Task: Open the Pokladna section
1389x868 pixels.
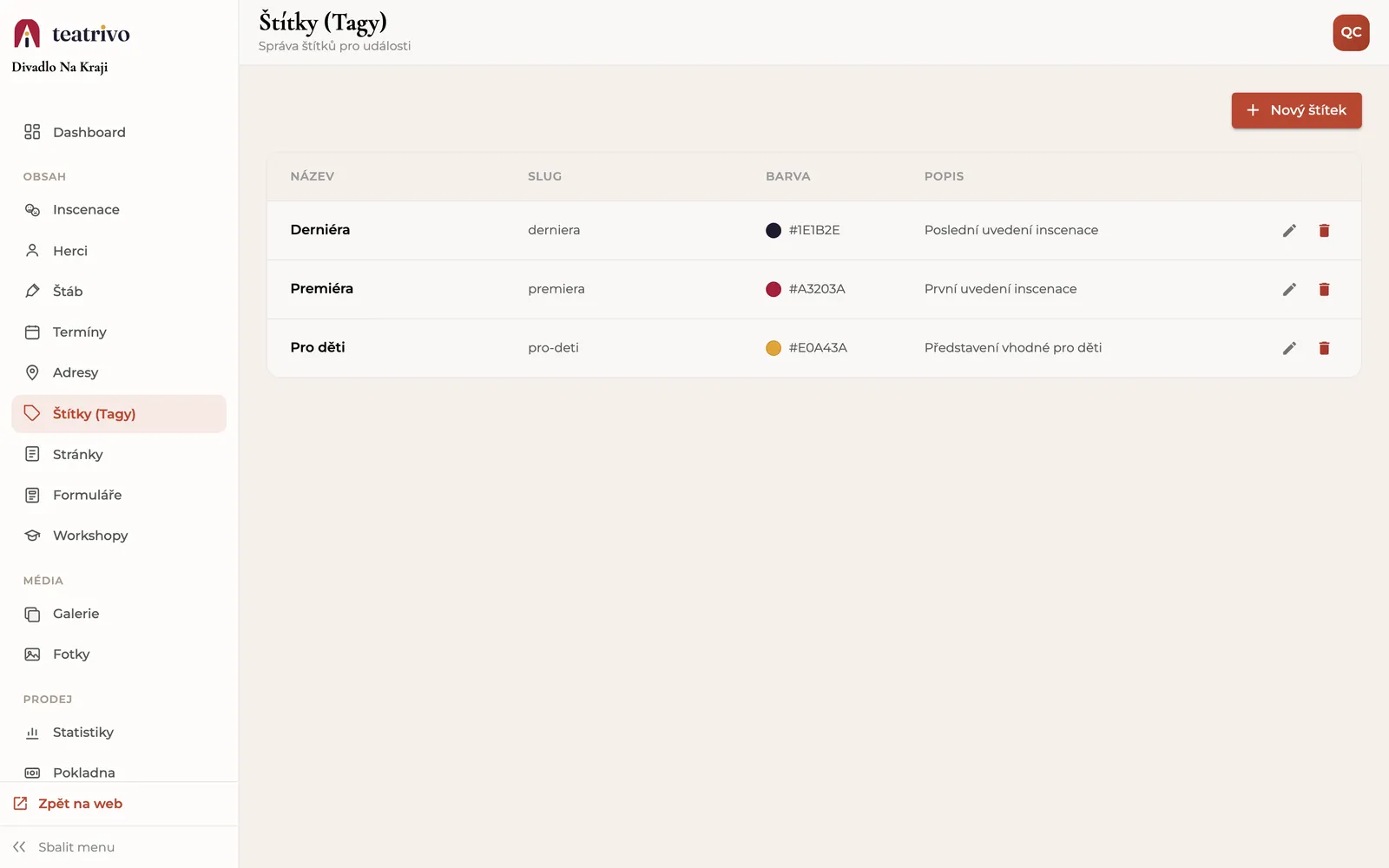Action: [x=119, y=772]
